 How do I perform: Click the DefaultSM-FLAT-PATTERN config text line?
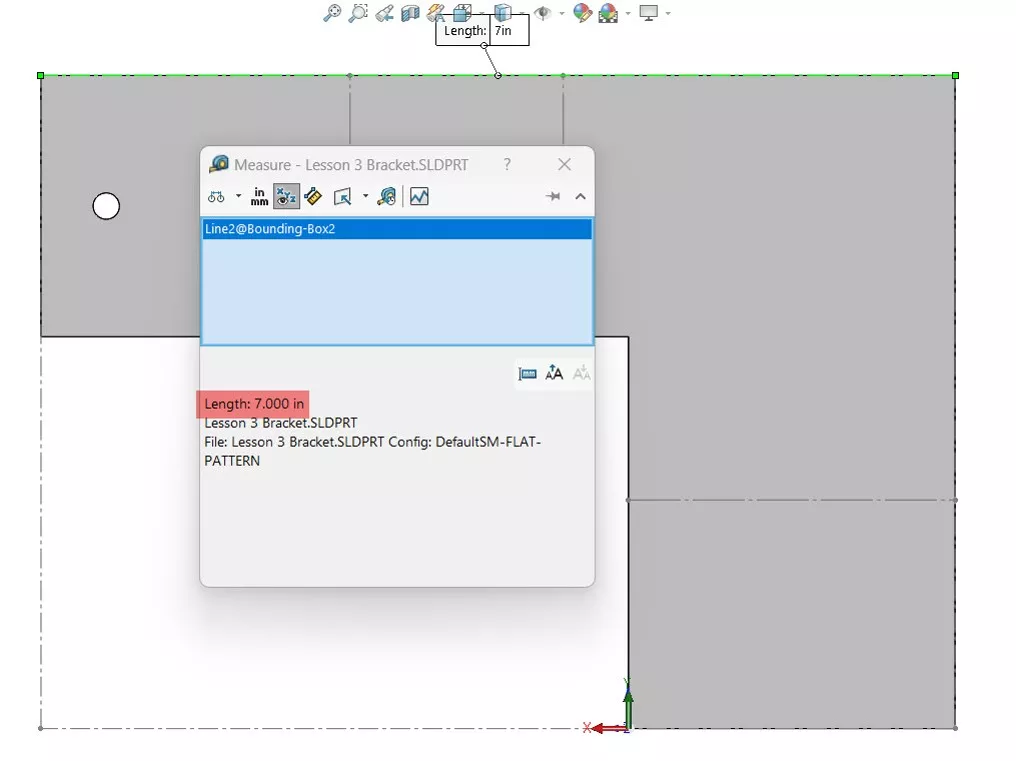coord(373,451)
